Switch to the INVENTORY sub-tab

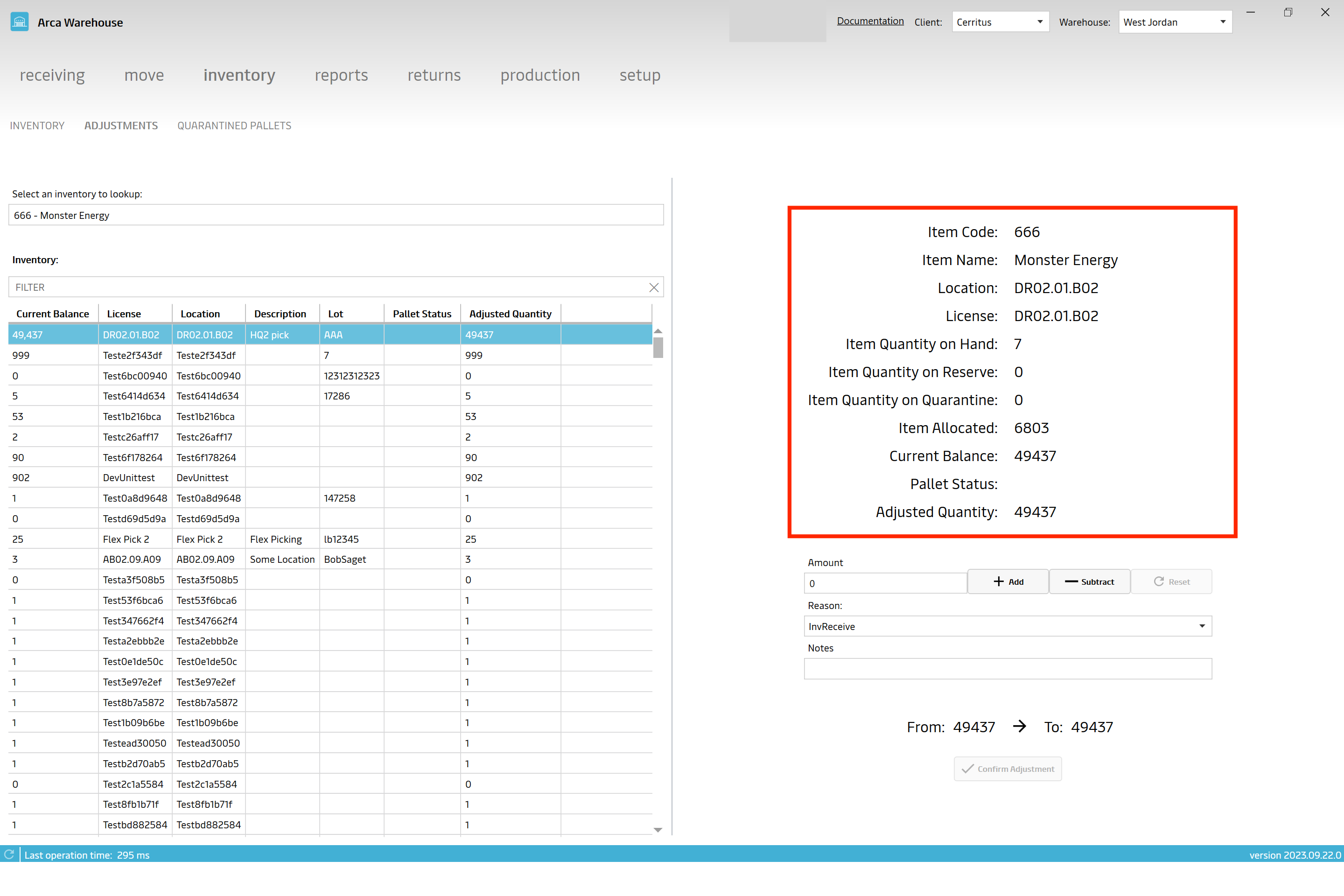click(37, 125)
